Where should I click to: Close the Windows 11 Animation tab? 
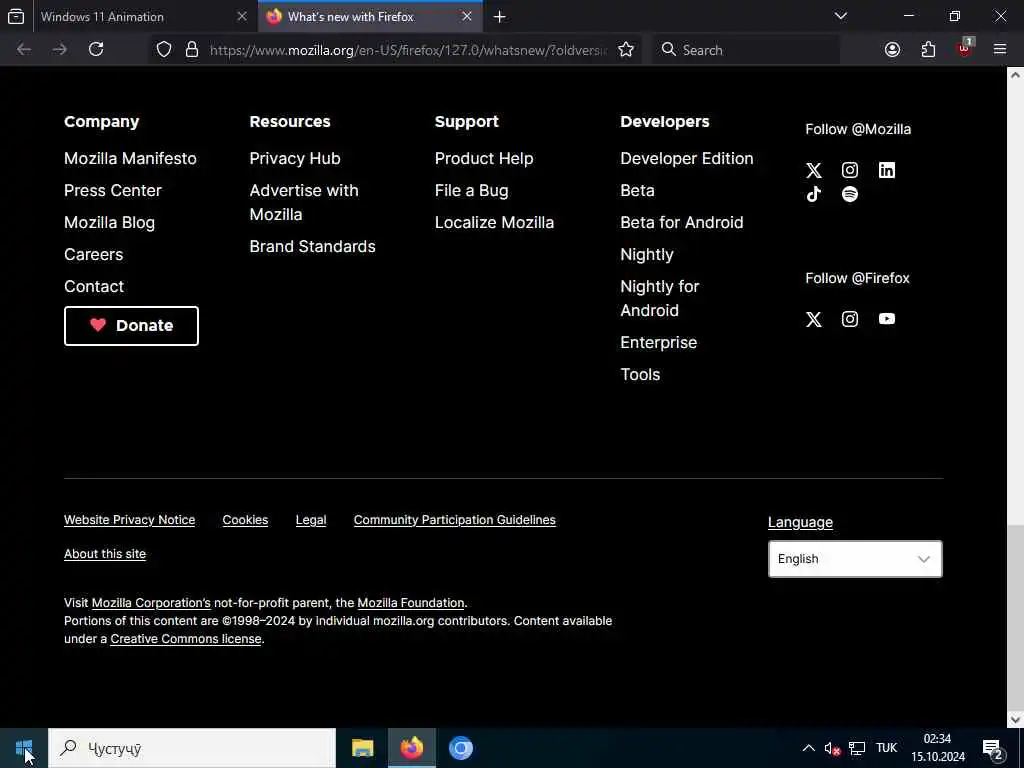[242, 16]
